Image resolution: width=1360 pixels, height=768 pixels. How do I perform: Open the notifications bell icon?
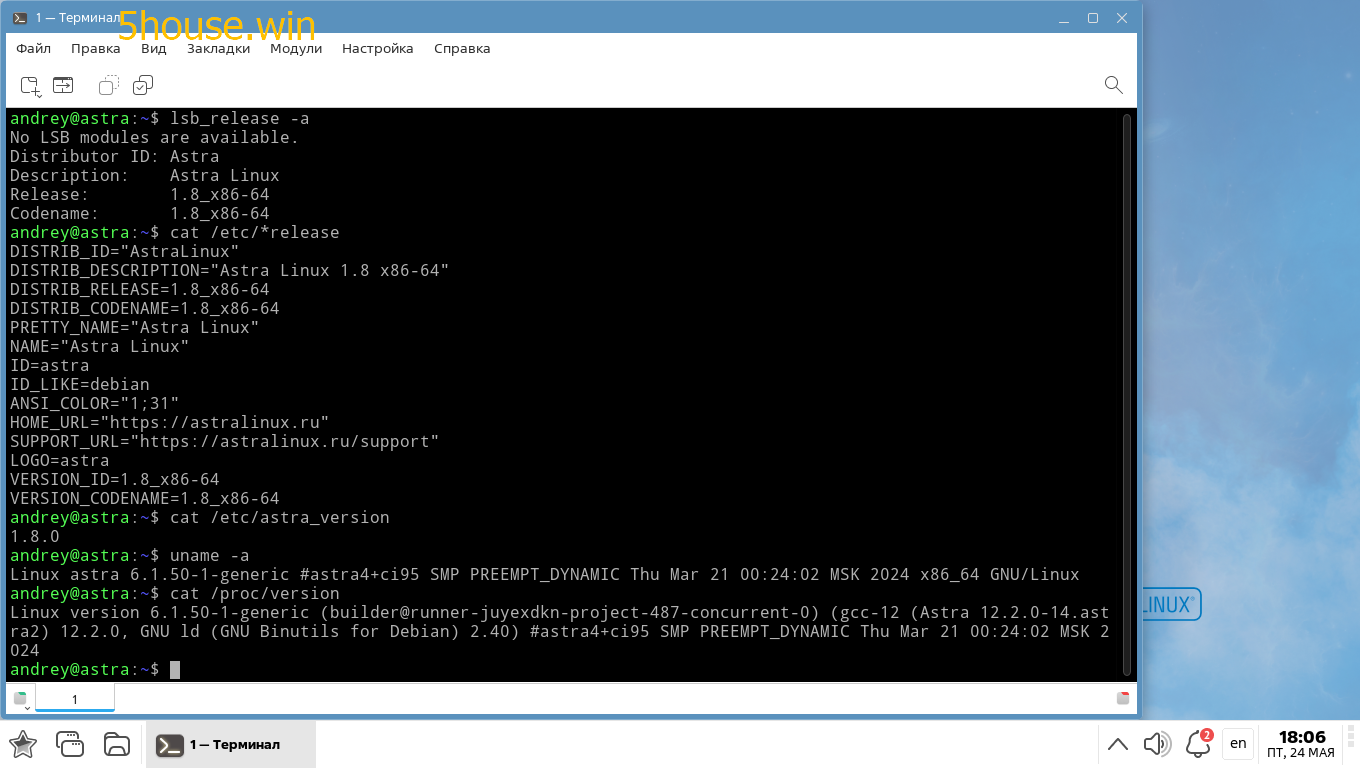(1199, 743)
